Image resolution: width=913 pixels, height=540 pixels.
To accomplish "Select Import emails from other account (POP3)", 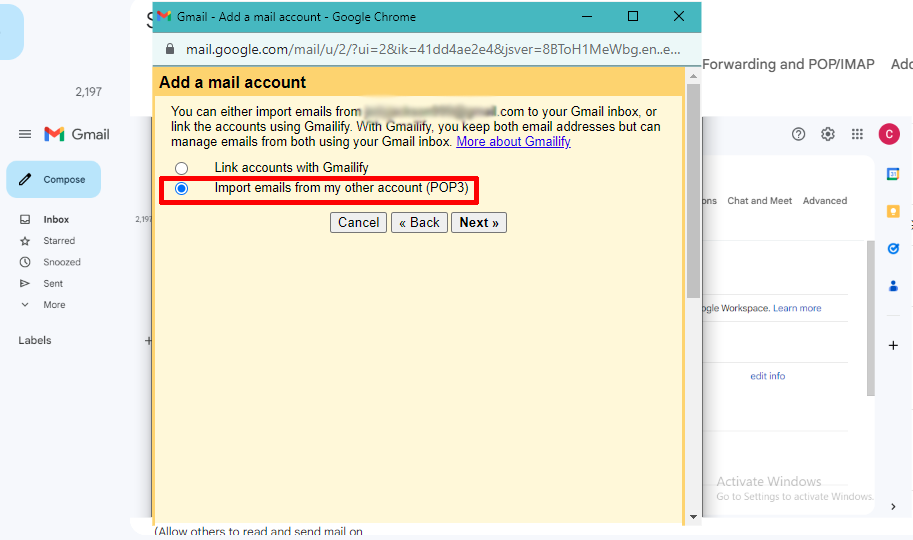I will (181, 188).
